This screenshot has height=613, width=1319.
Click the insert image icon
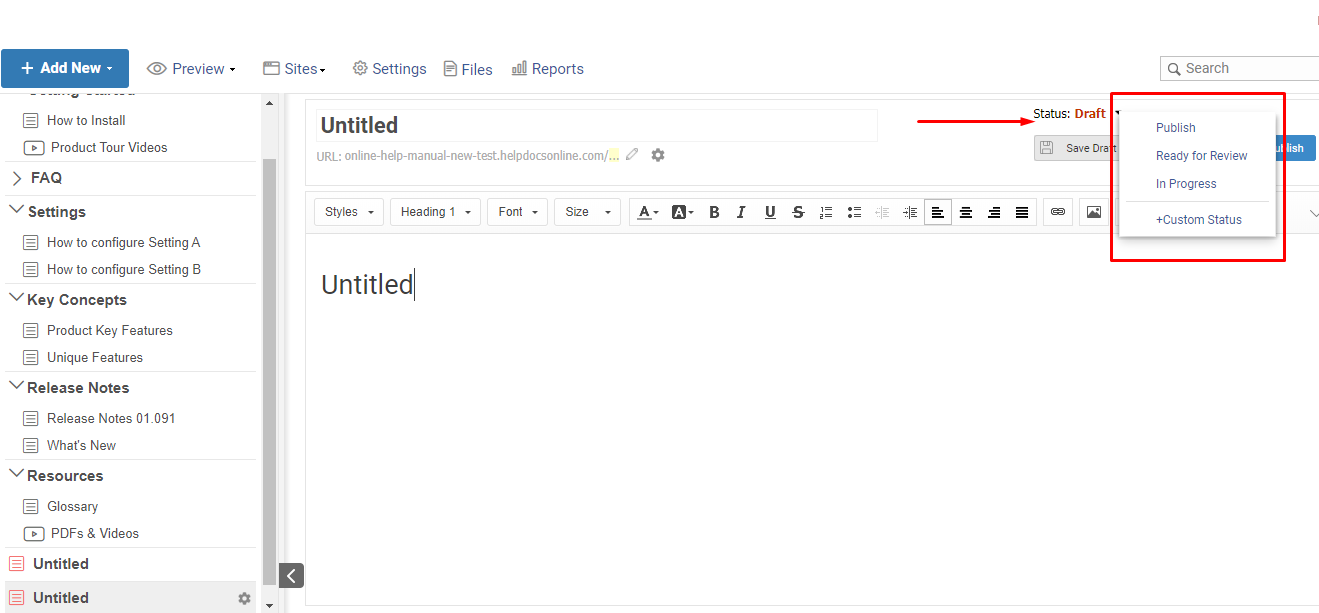click(x=1093, y=212)
